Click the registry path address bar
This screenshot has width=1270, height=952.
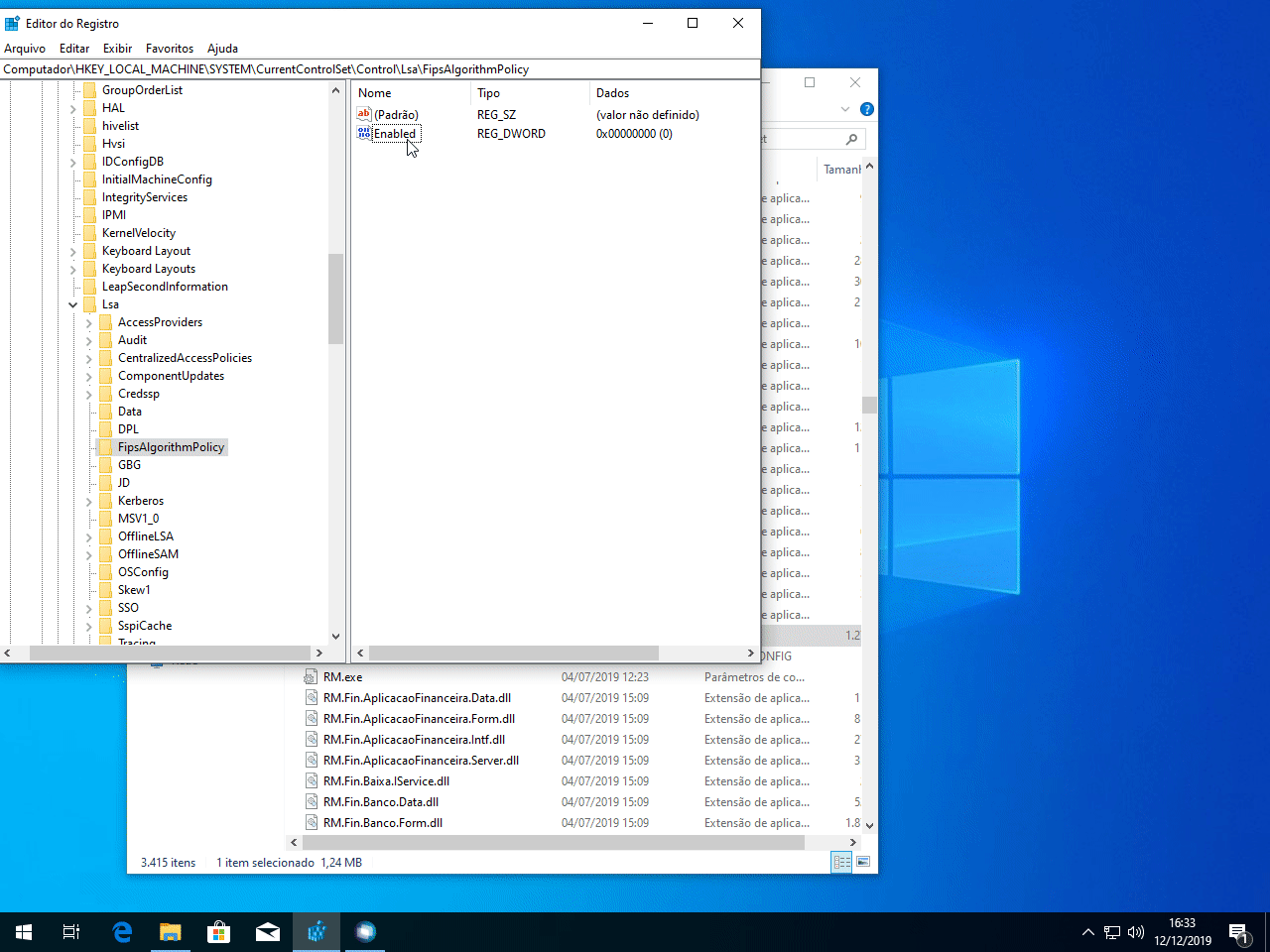pyautogui.click(x=380, y=69)
